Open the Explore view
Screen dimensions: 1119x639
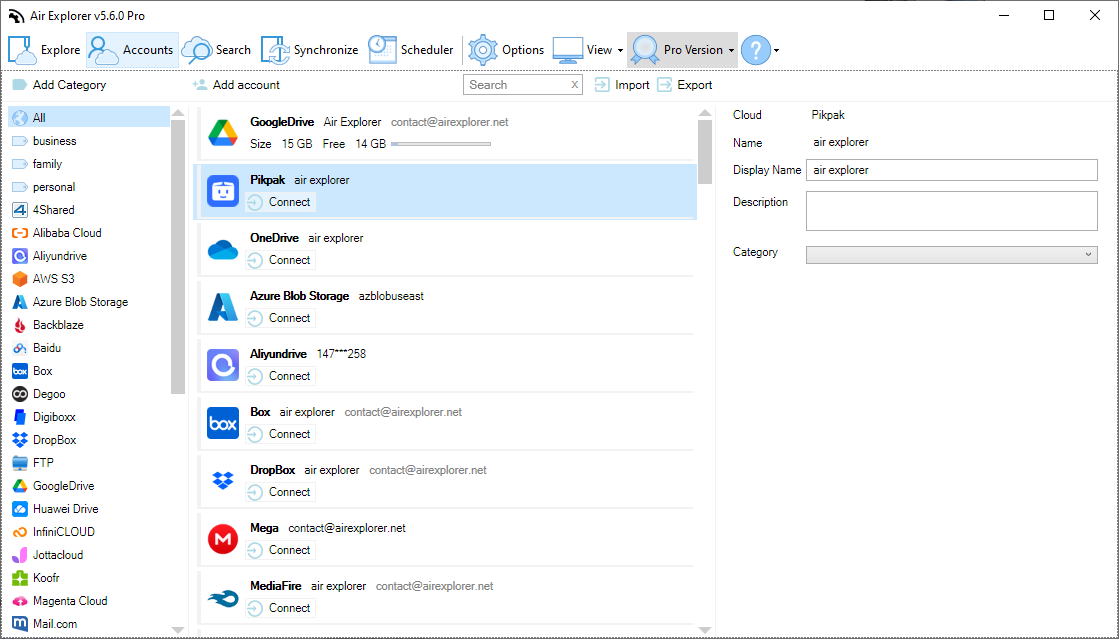(44, 49)
